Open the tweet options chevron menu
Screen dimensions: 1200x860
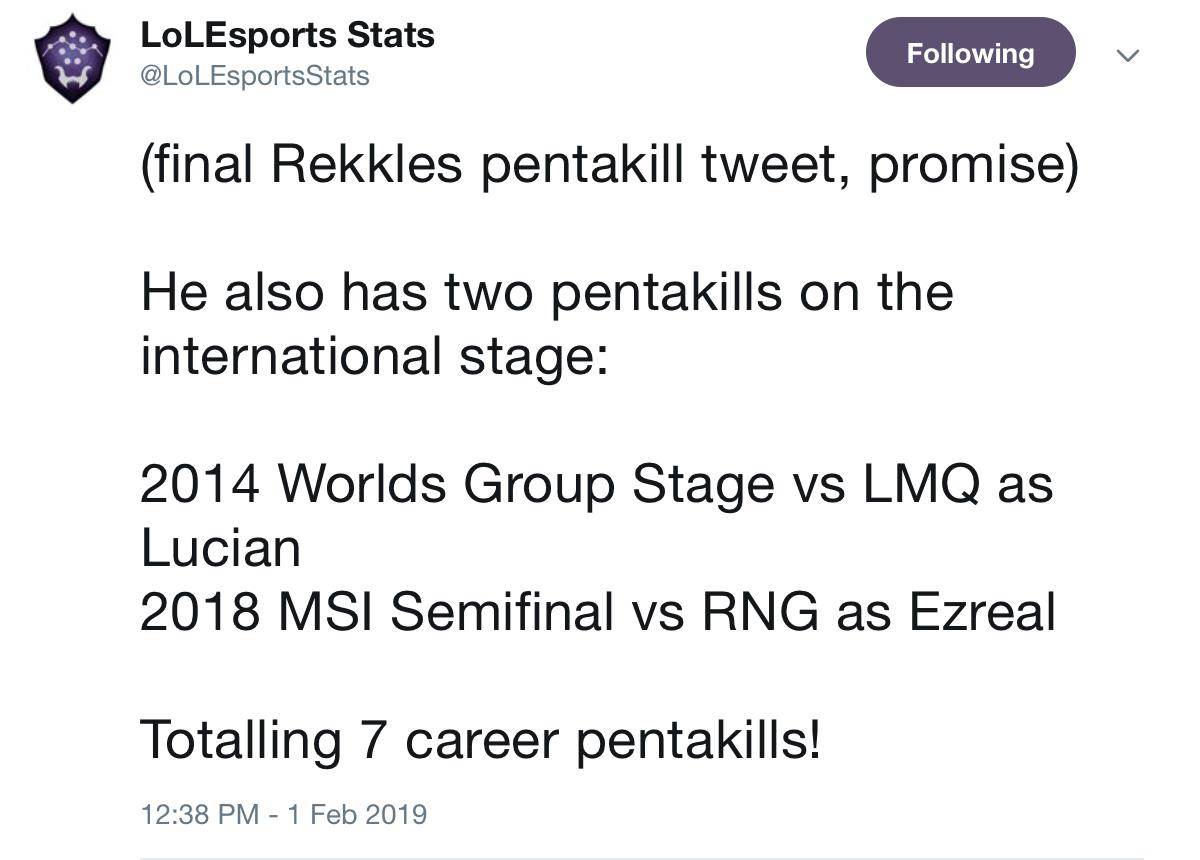point(1128,56)
